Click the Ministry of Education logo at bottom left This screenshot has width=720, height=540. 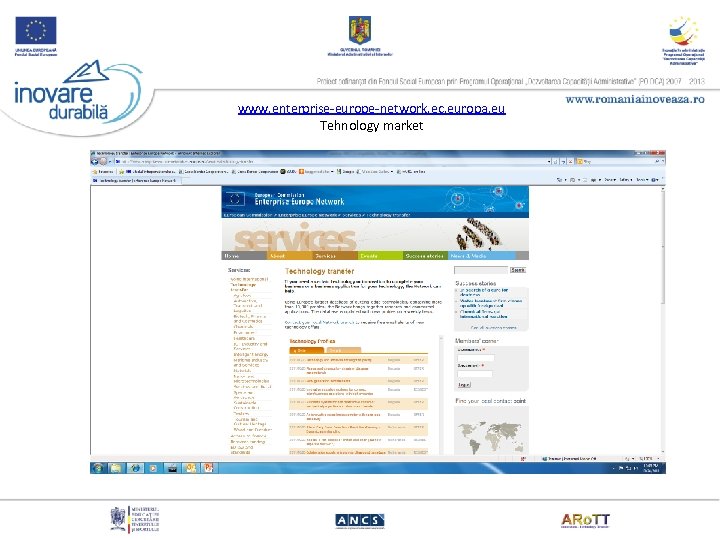pos(135,520)
